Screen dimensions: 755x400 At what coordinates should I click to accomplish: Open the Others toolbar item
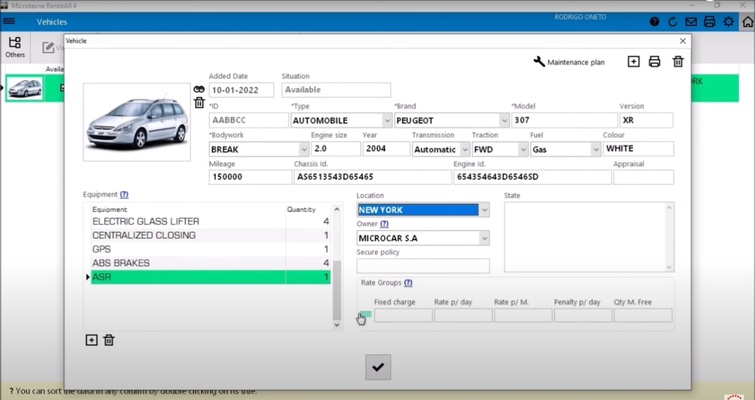15,47
